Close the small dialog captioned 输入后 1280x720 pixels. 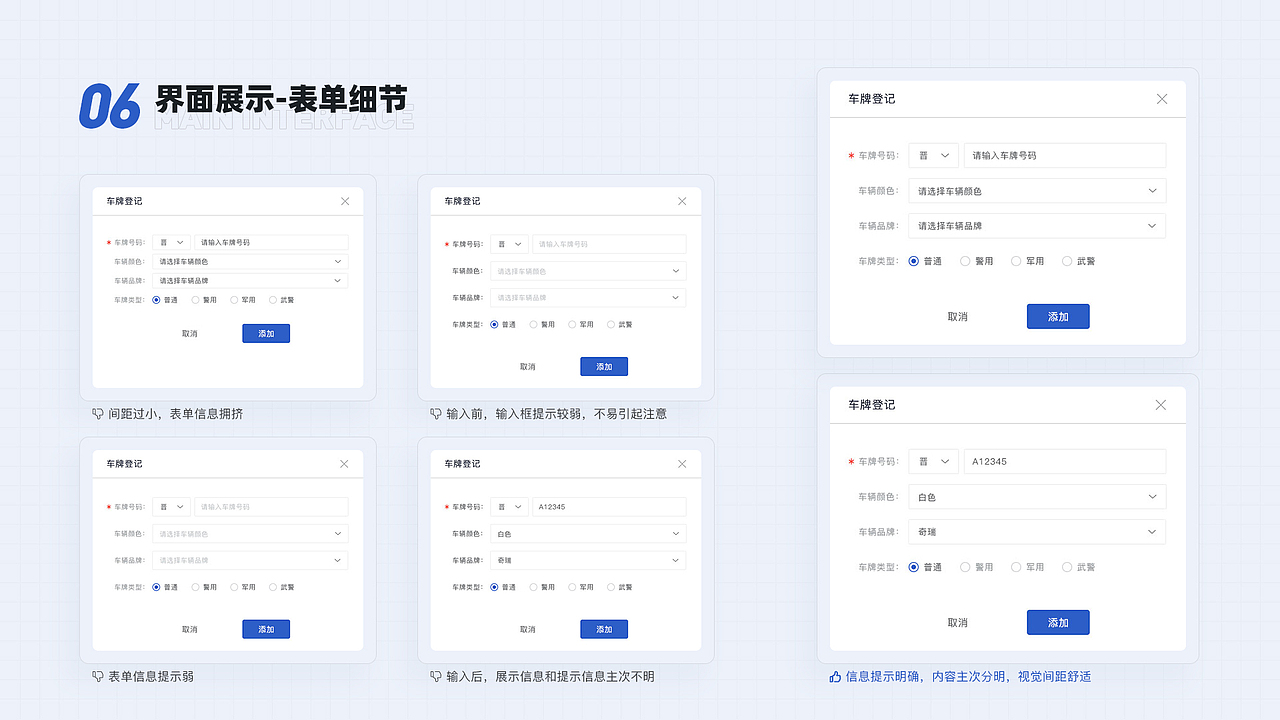coord(682,464)
